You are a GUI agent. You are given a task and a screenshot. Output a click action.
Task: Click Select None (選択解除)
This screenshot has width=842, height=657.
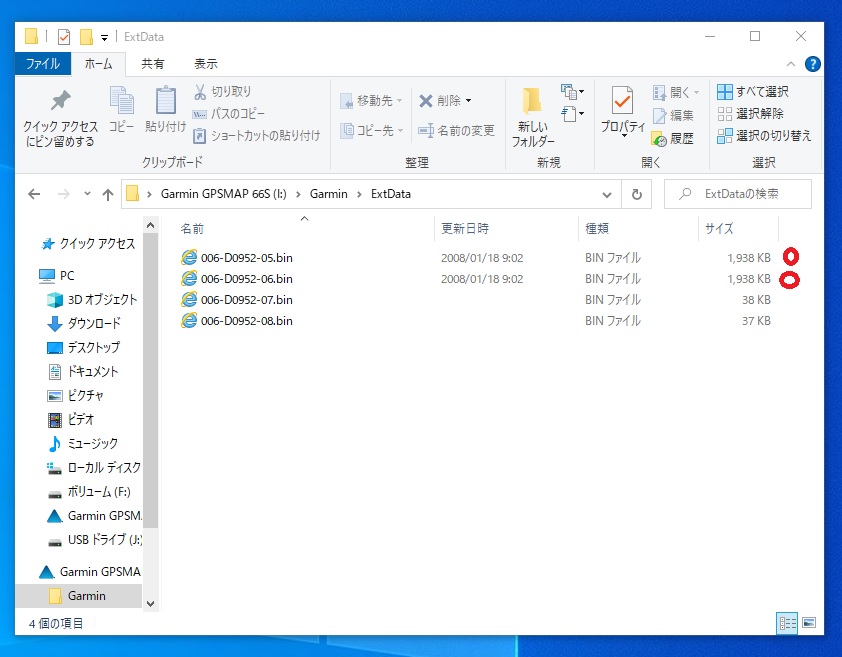tap(750, 114)
